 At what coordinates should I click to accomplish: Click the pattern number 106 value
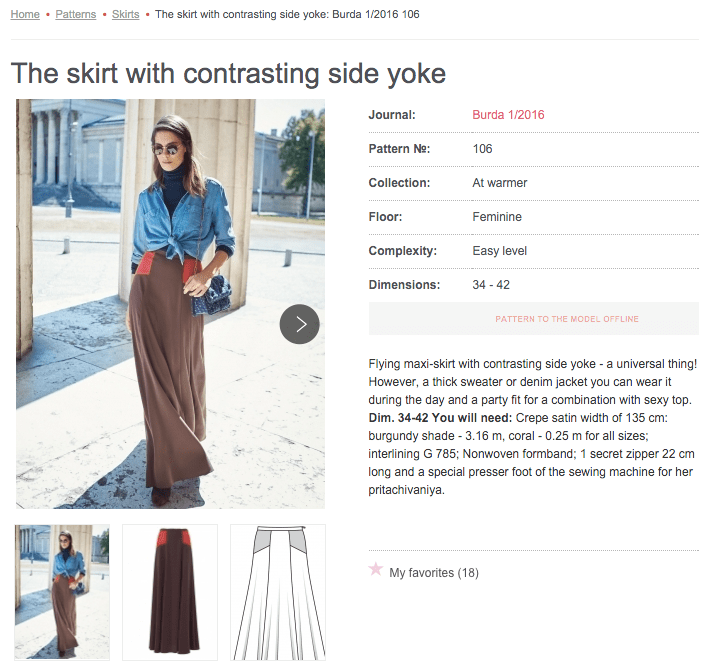(483, 149)
